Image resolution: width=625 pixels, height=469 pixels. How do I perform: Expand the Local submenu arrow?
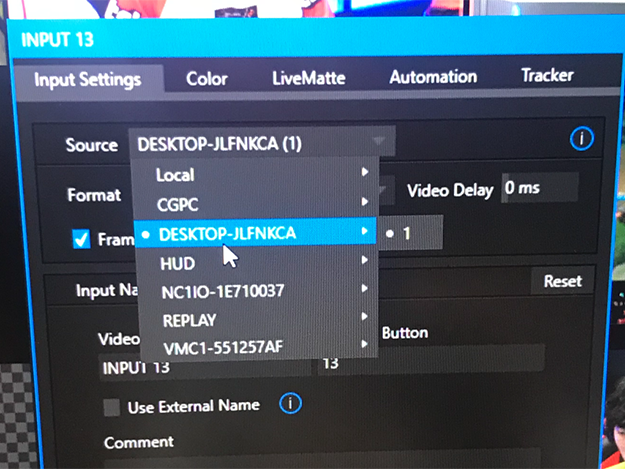[x=365, y=173]
